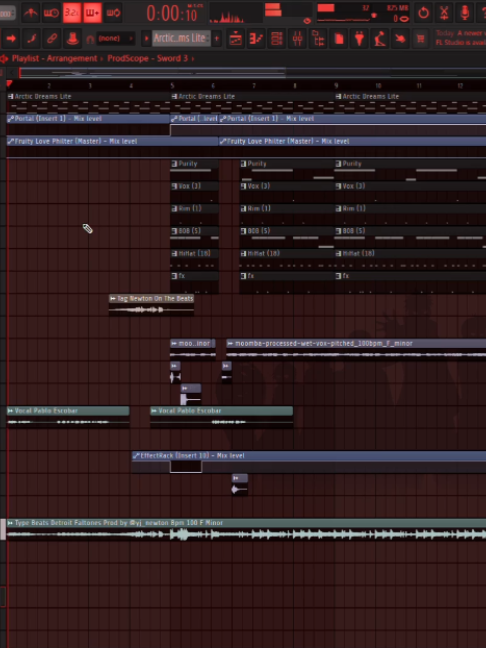Click the main snap magnet icon

(x=90, y=39)
